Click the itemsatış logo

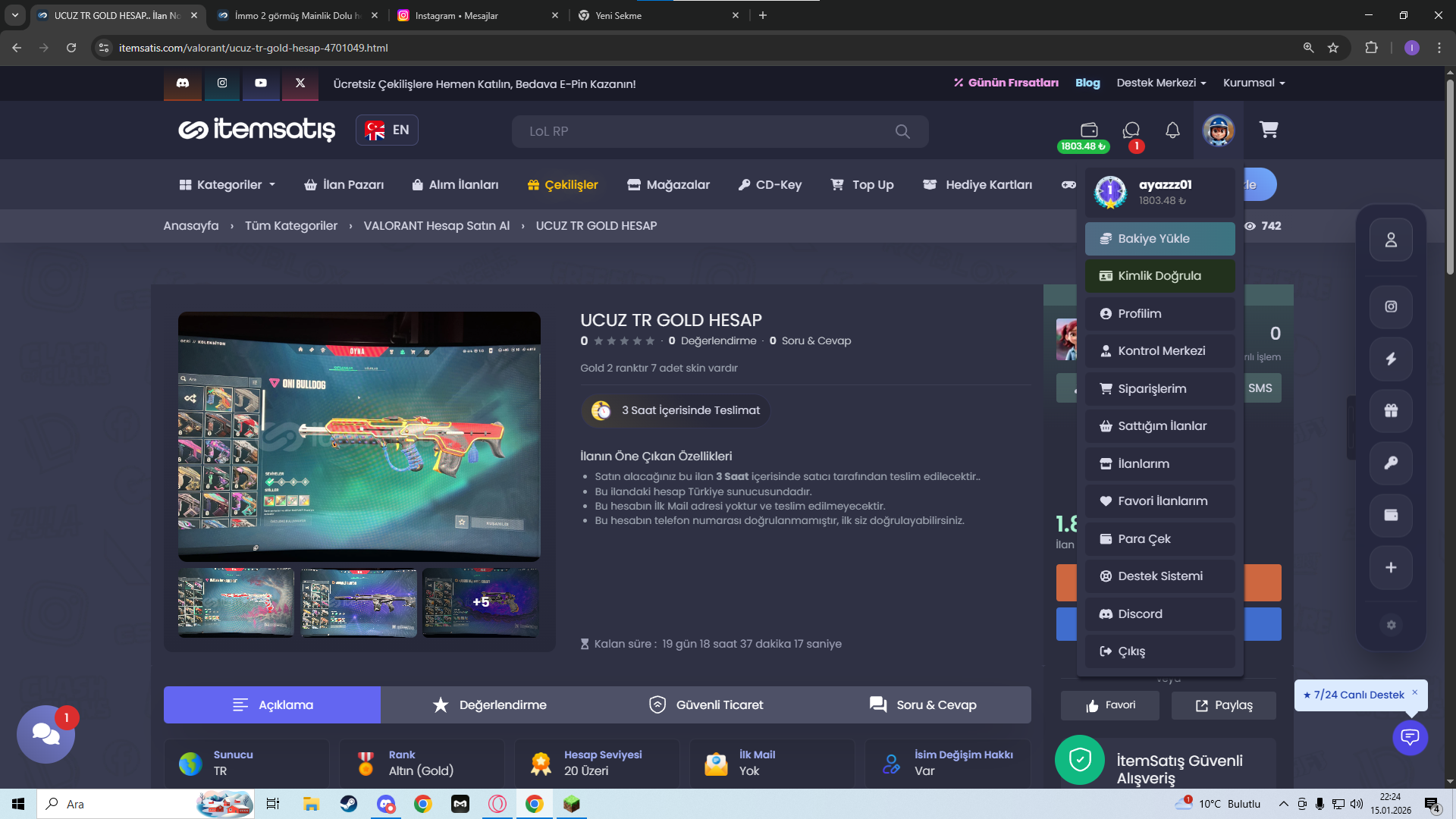[x=257, y=130]
